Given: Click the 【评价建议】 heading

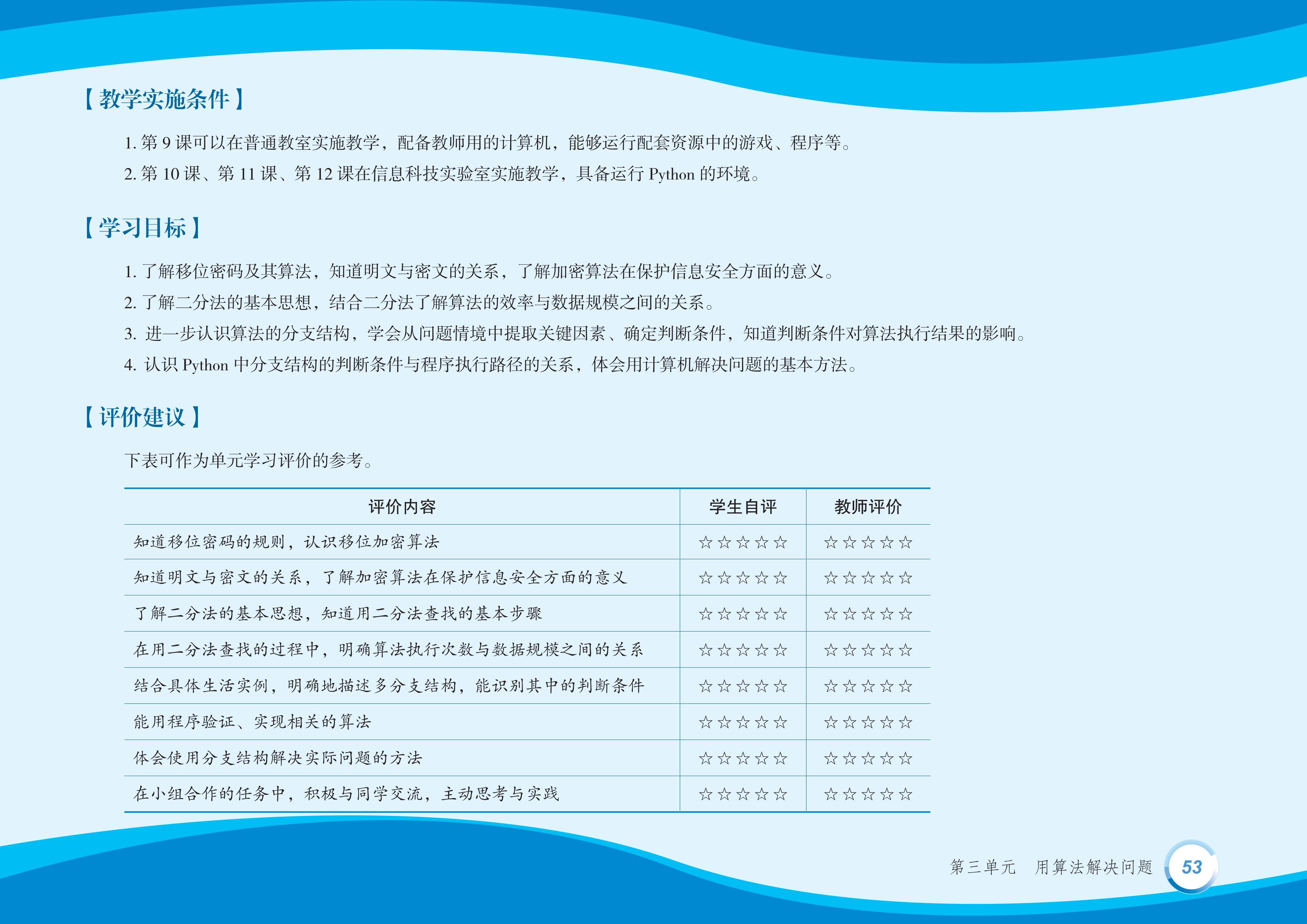Looking at the screenshot, I should pos(142,417).
